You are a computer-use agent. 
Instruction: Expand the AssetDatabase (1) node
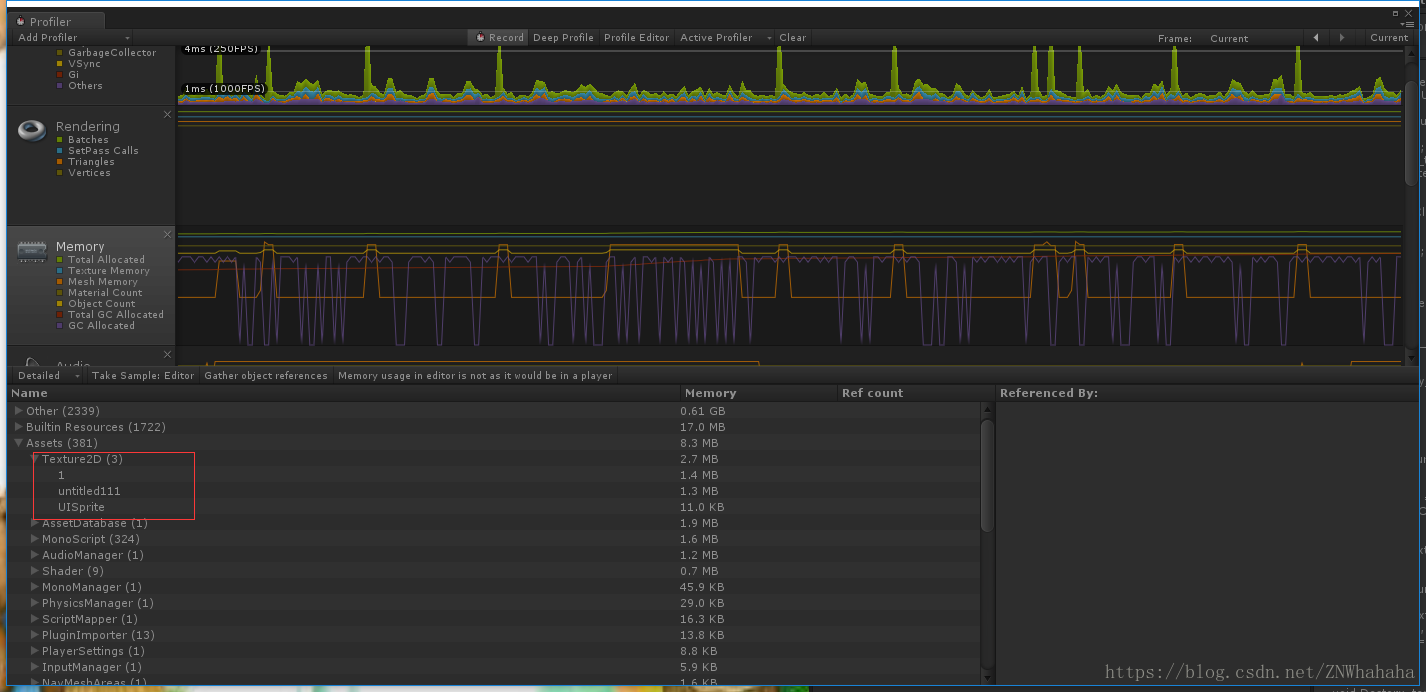click(35, 523)
